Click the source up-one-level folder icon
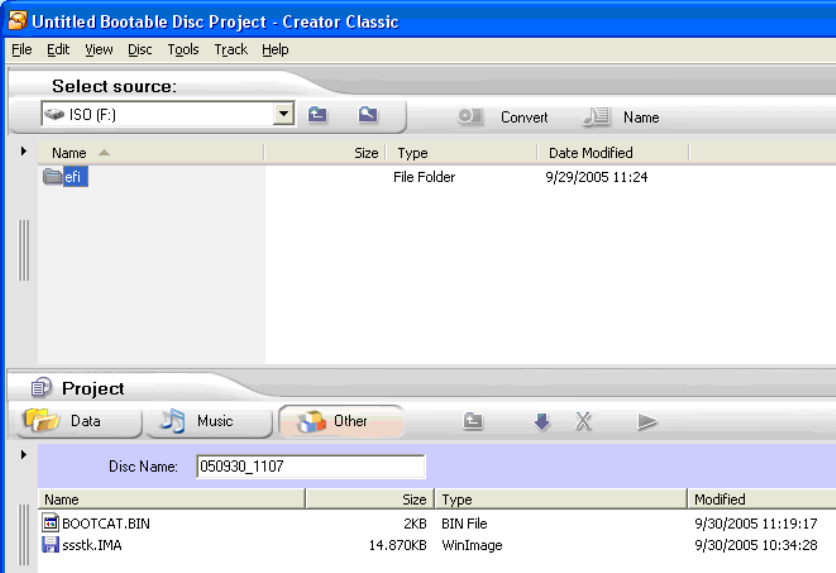The image size is (836, 573). coord(318,114)
